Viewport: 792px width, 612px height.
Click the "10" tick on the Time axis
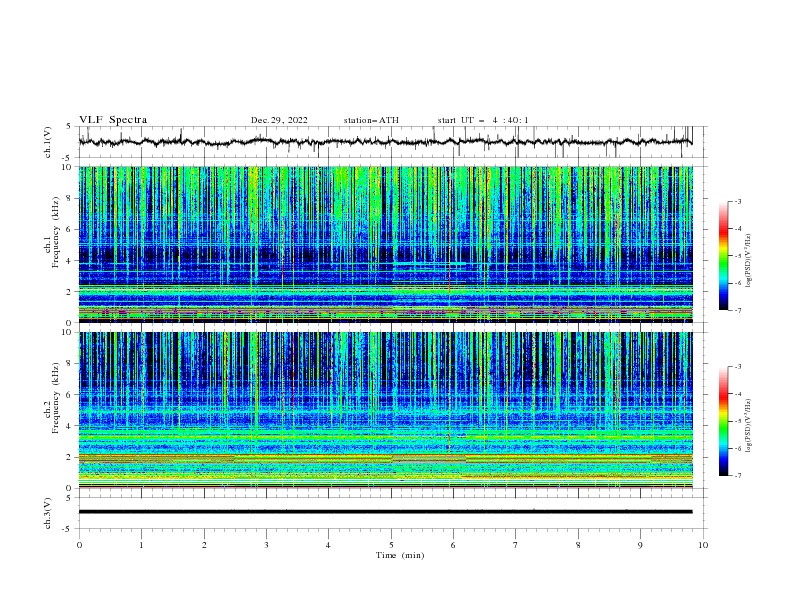click(x=703, y=545)
